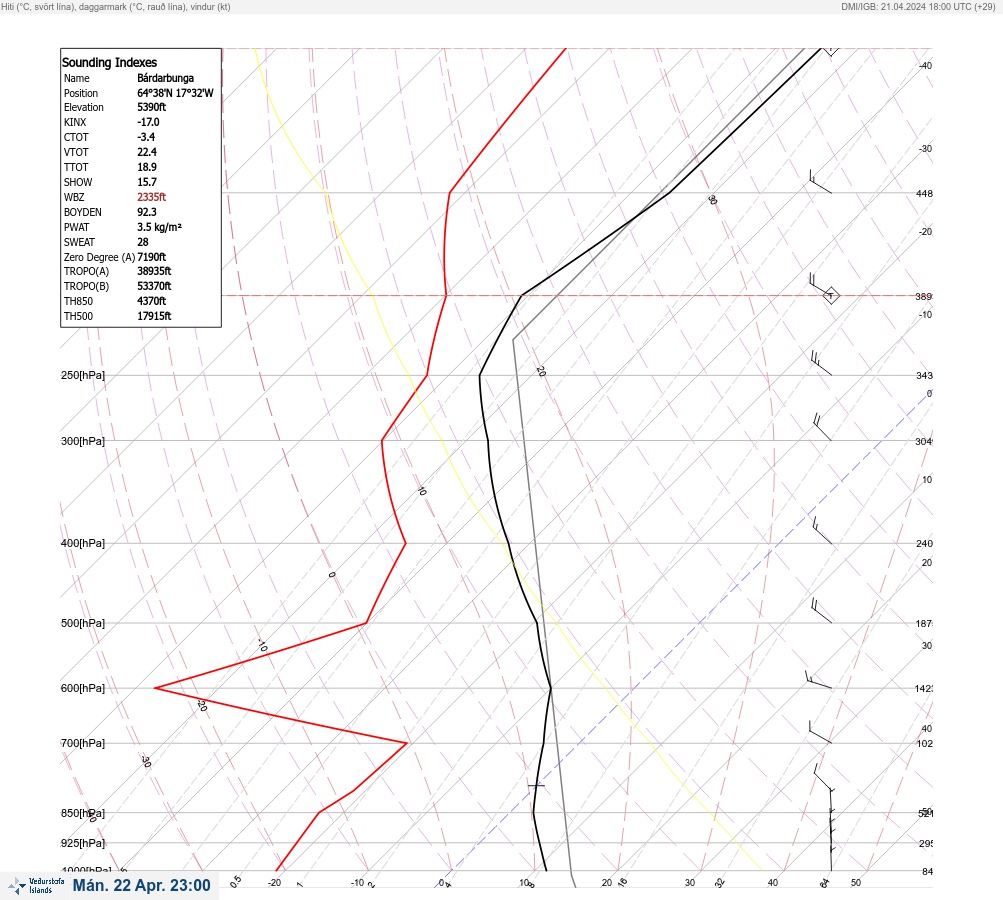This screenshot has width=1003, height=900.
Task: Click the '700[hPa]' pressure label
Action: point(83,743)
